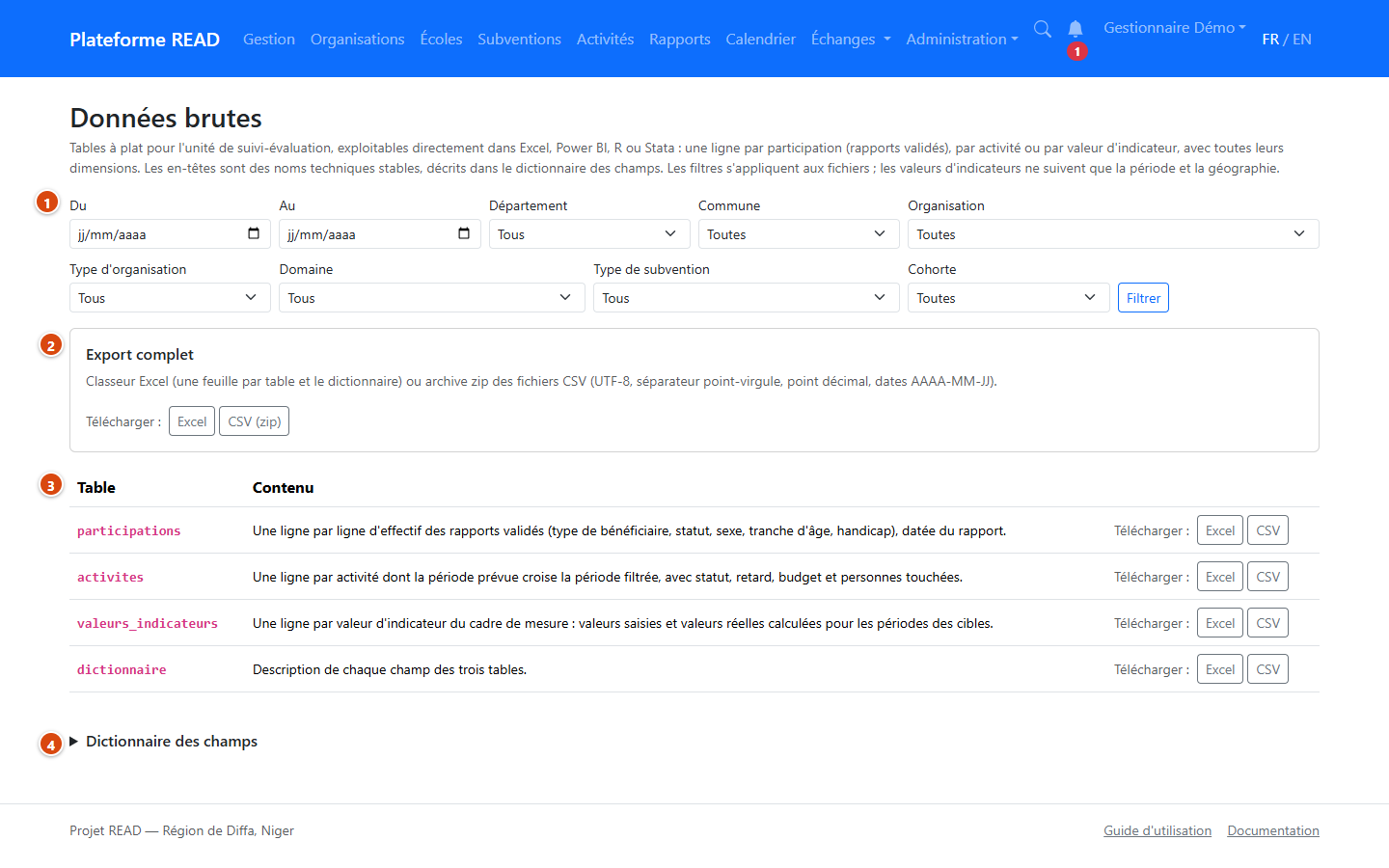
Task: Switch language to EN
Action: tap(1302, 39)
